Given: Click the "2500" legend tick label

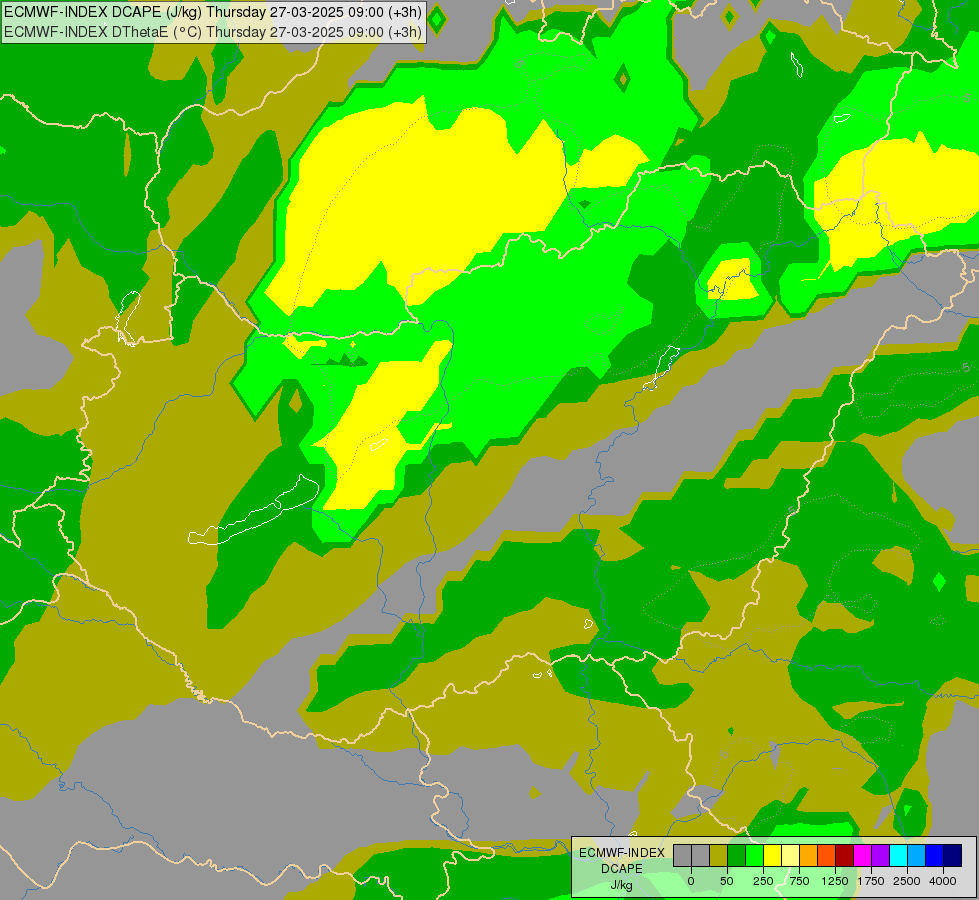Looking at the screenshot, I should tap(907, 881).
